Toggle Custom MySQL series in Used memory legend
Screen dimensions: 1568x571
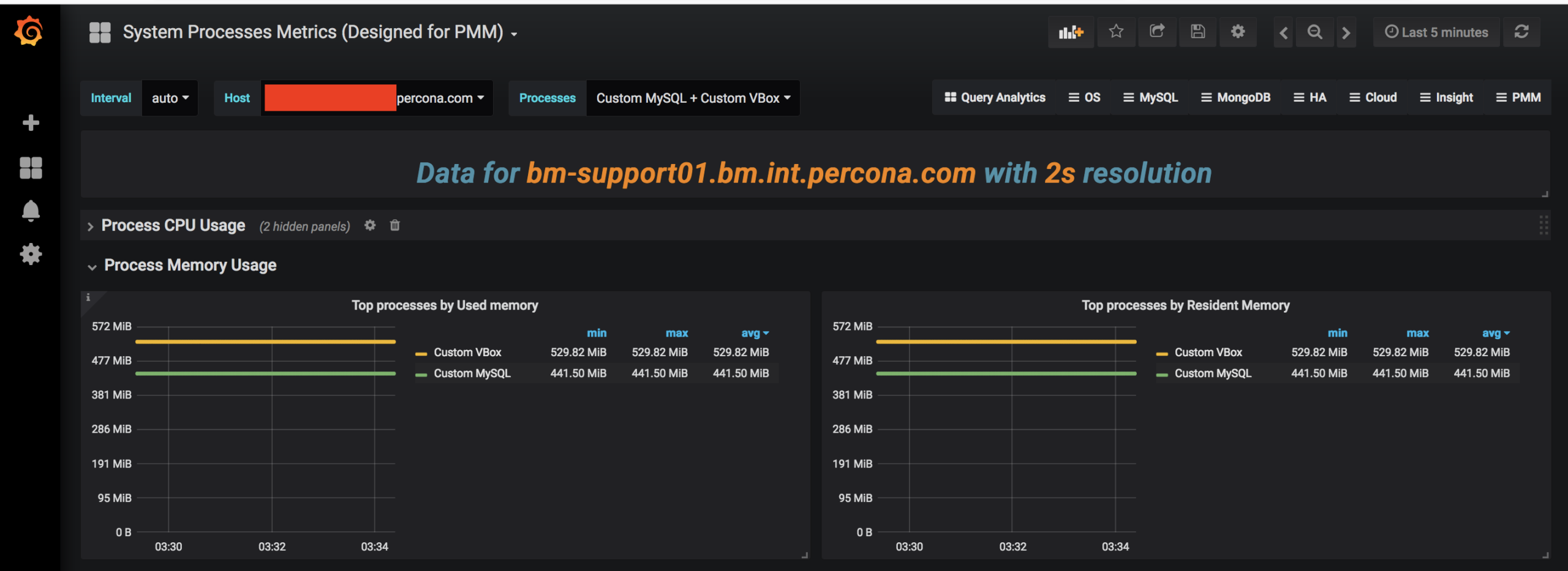472,373
